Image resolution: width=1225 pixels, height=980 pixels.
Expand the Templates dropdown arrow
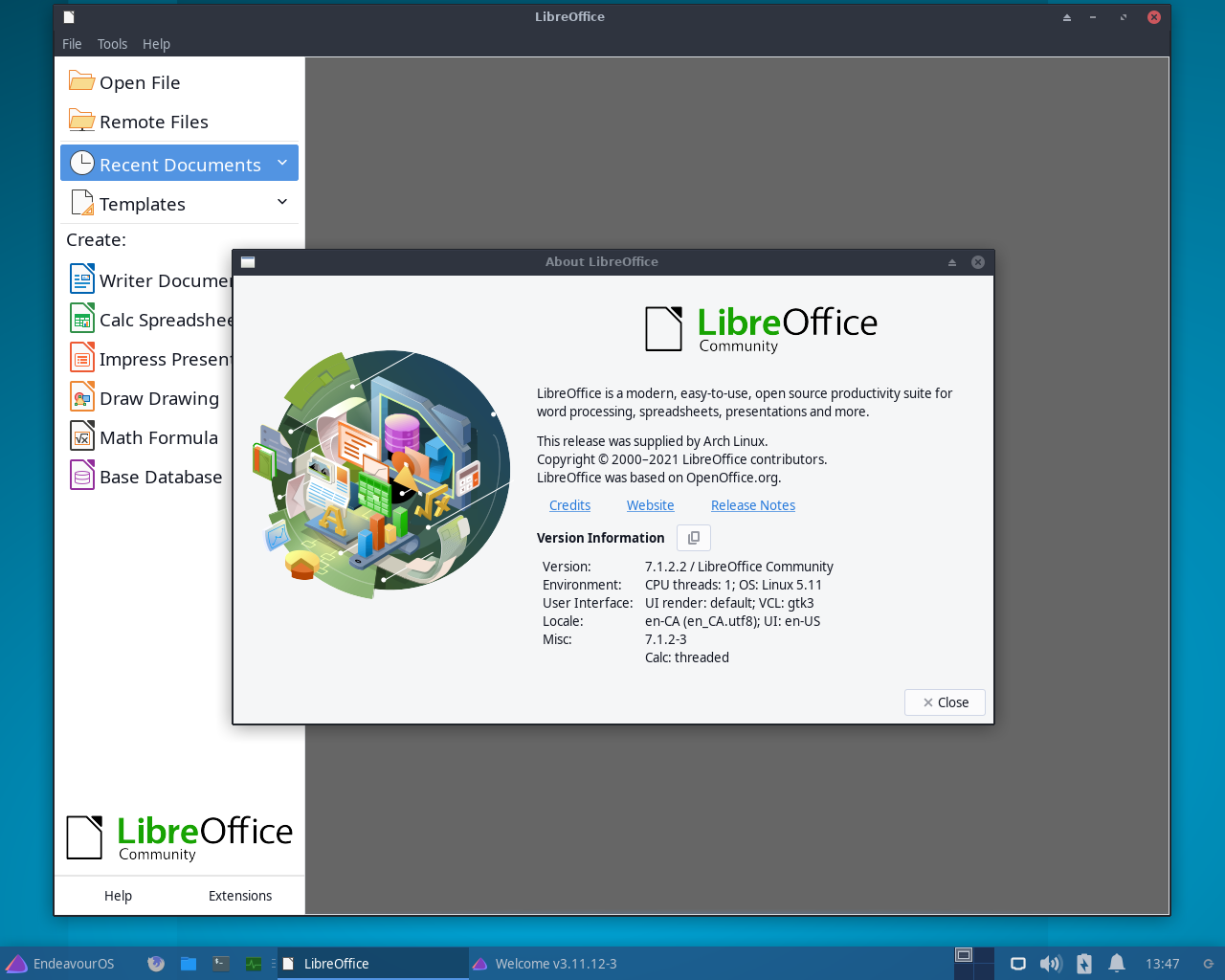282,202
